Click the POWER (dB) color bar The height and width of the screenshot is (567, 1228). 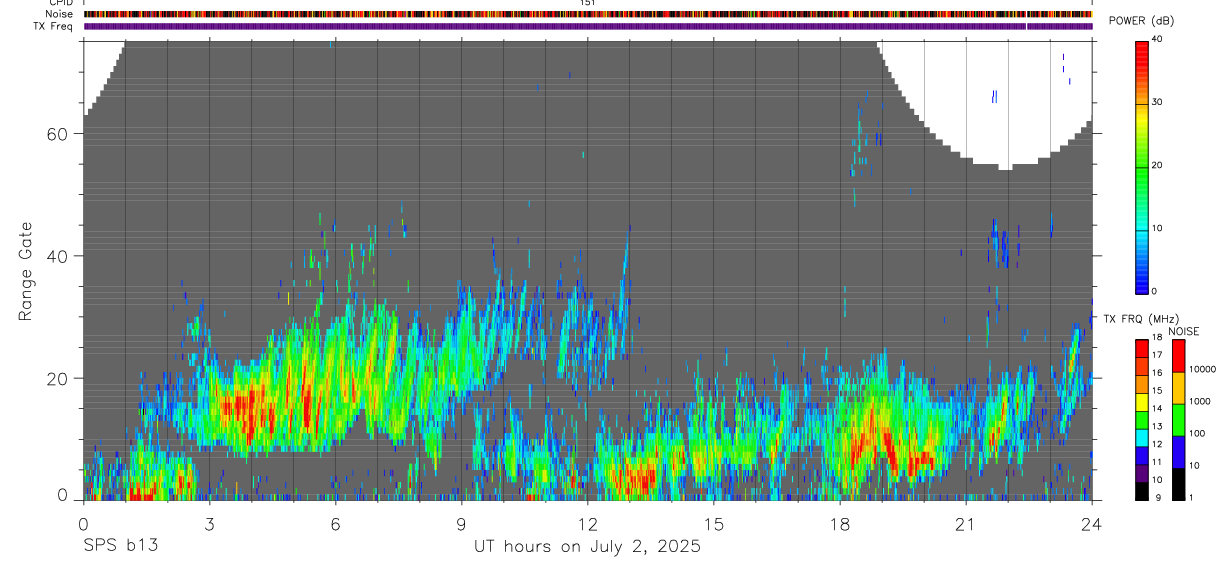[x=1142, y=166]
